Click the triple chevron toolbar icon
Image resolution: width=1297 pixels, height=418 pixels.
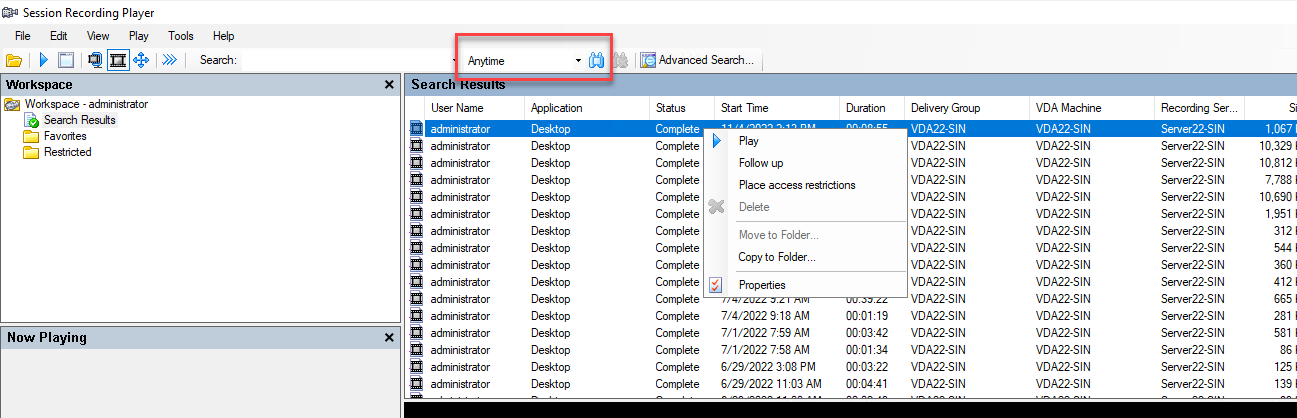pos(170,60)
